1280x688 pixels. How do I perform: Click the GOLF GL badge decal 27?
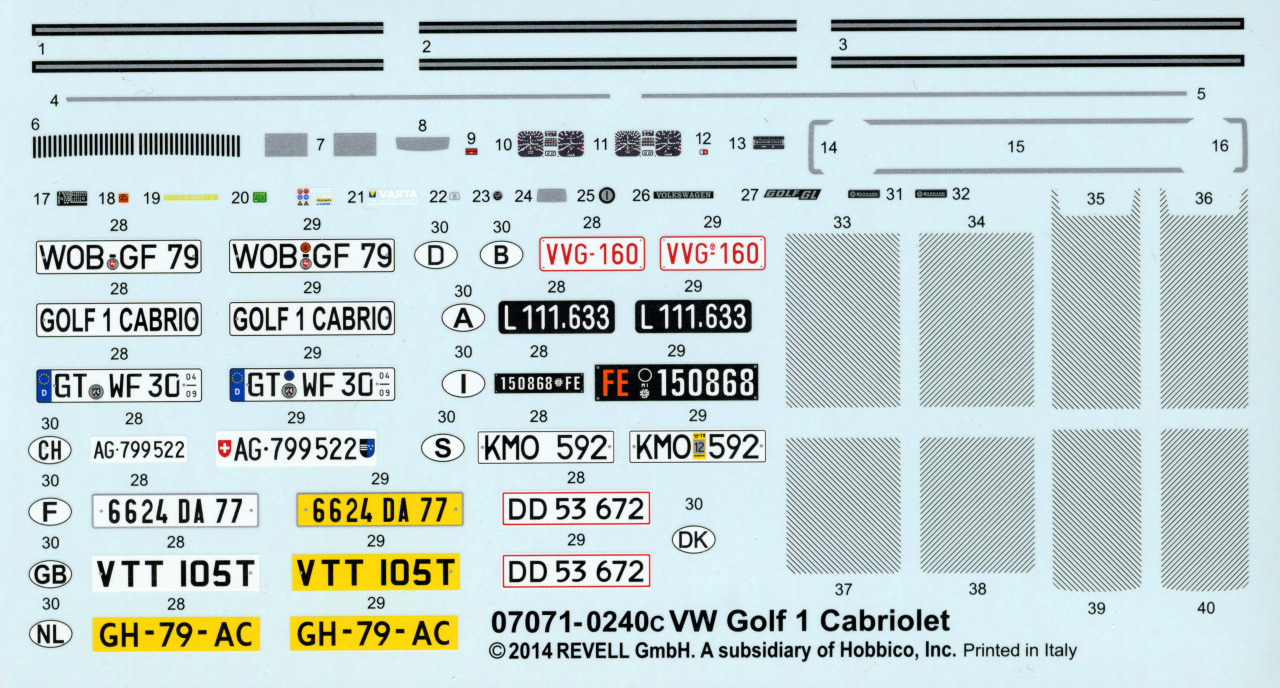[794, 195]
